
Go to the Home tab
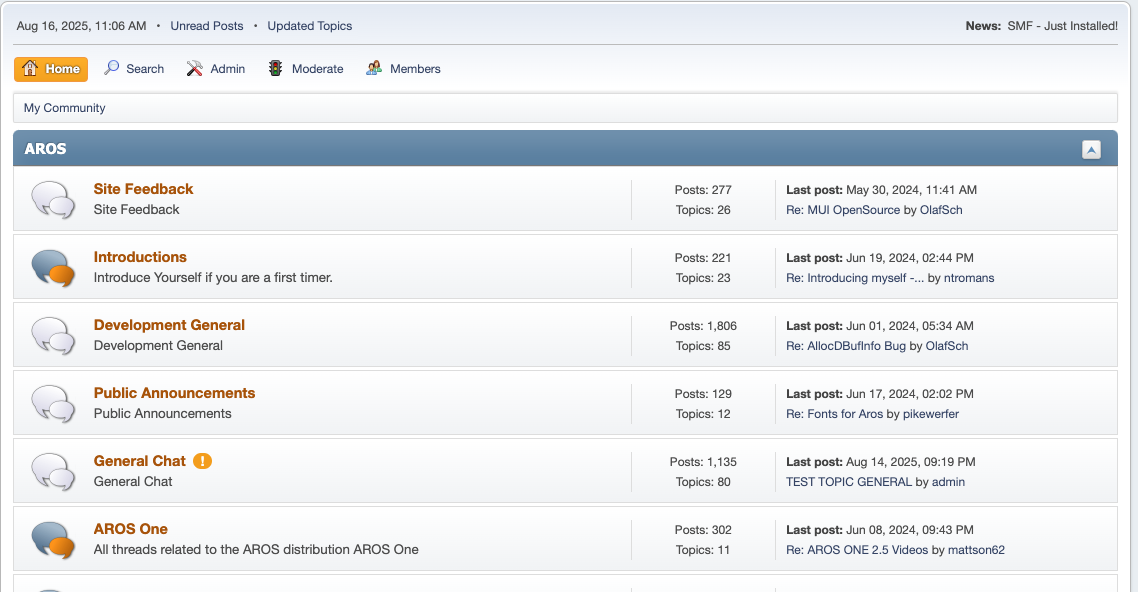click(x=51, y=69)
